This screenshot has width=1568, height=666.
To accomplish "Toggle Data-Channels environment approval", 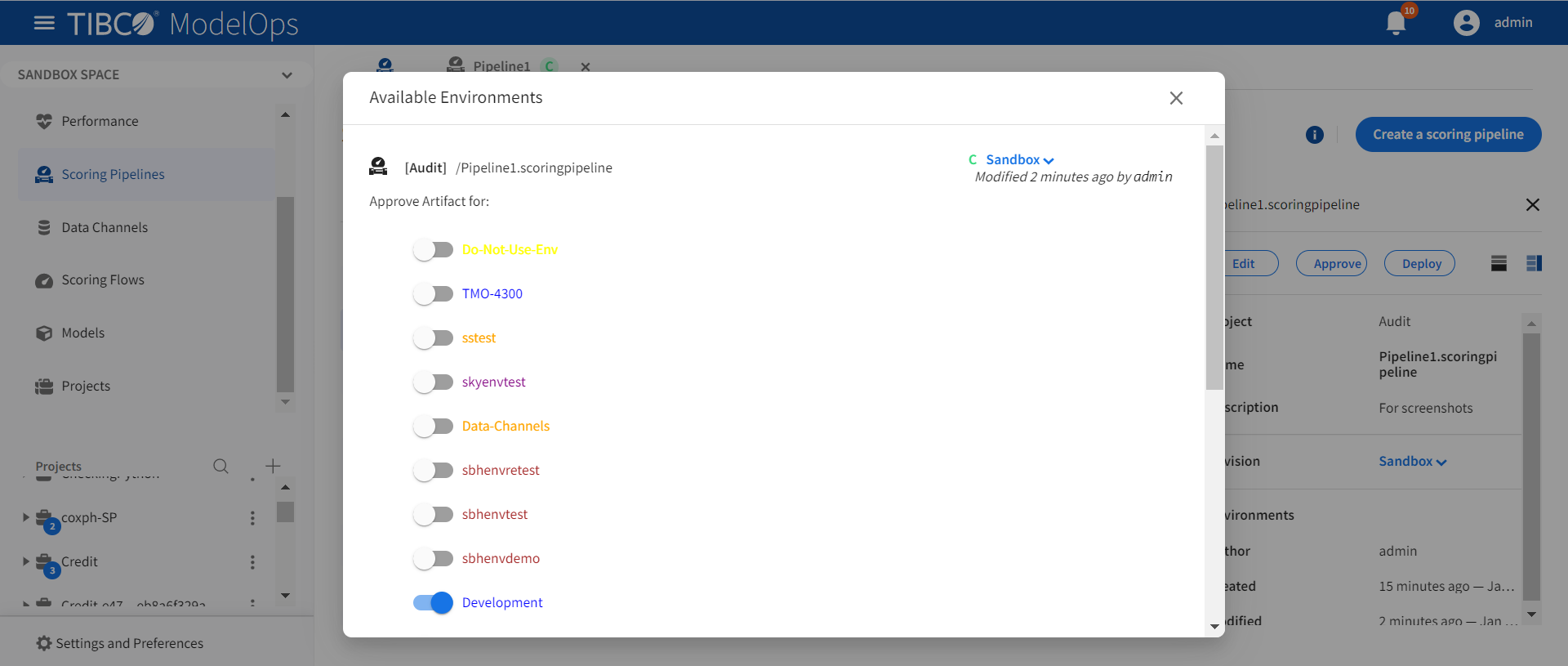I will tap(433, 427).
